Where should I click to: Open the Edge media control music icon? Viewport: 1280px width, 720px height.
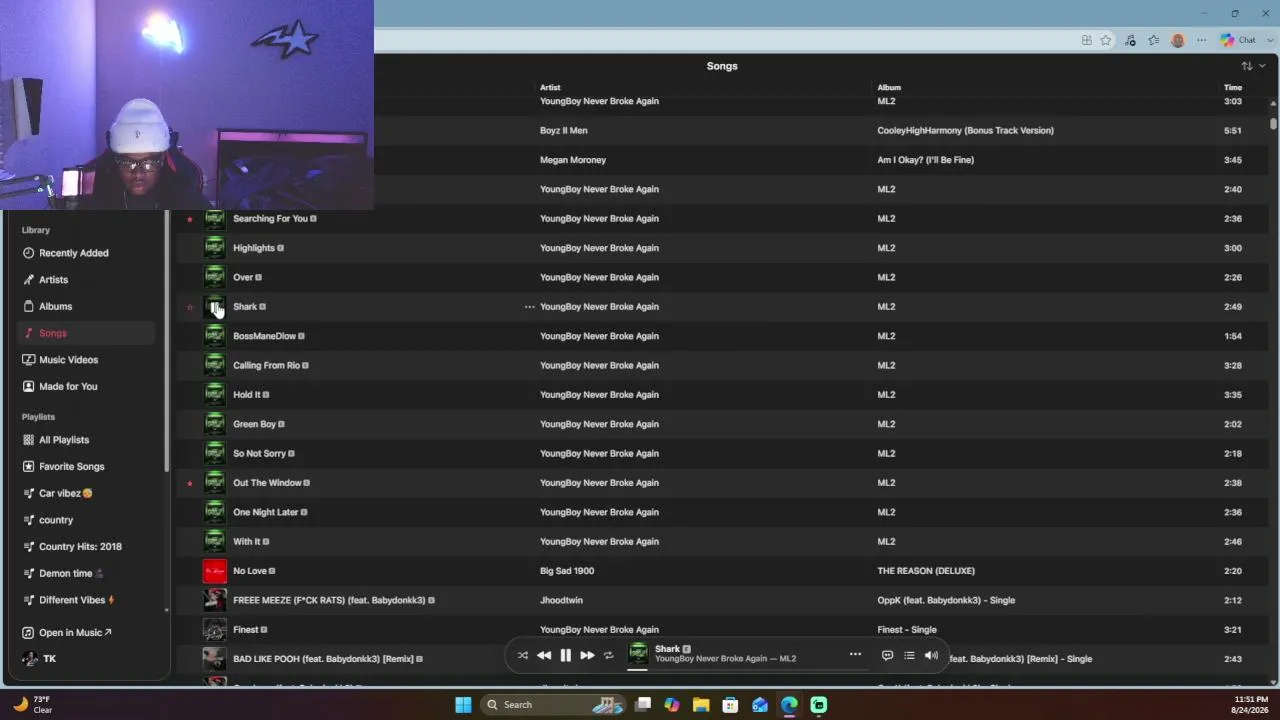[1130, 40]
